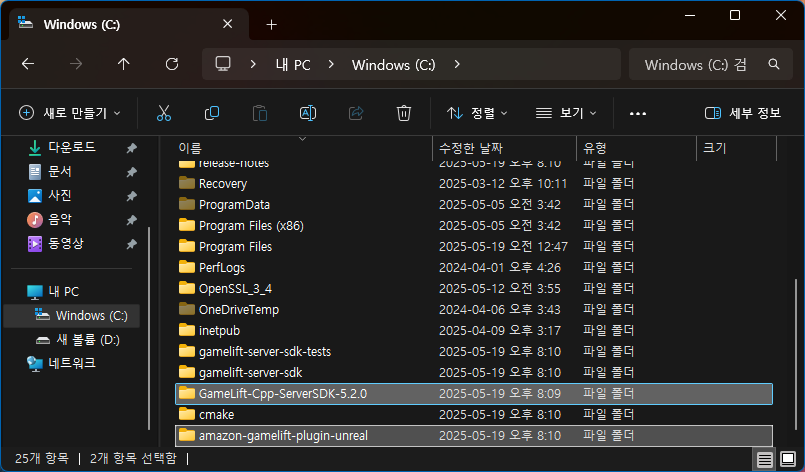The image size is (805, 472).
Task: Select the Recovery folder row
Action: pyautogui.click(x=473, y=183)
